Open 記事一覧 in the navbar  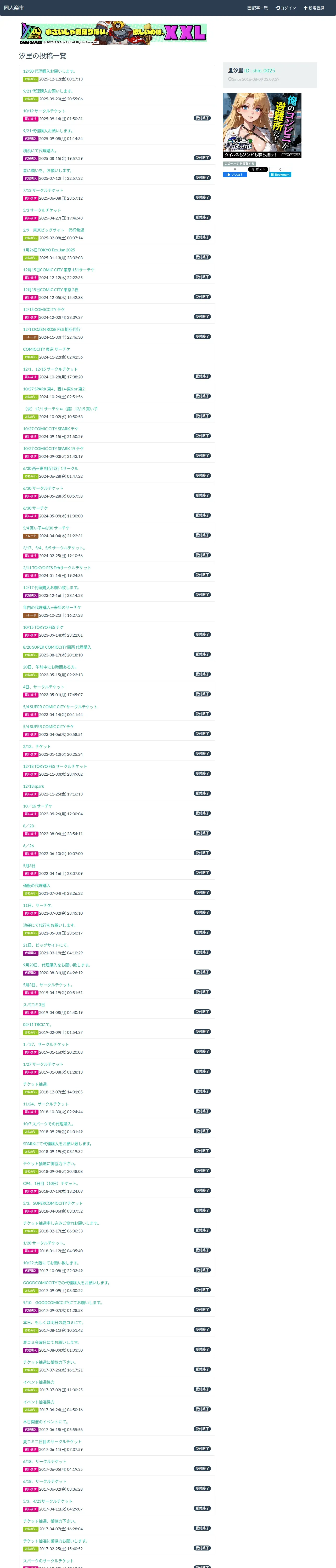(x=257, y=8)
